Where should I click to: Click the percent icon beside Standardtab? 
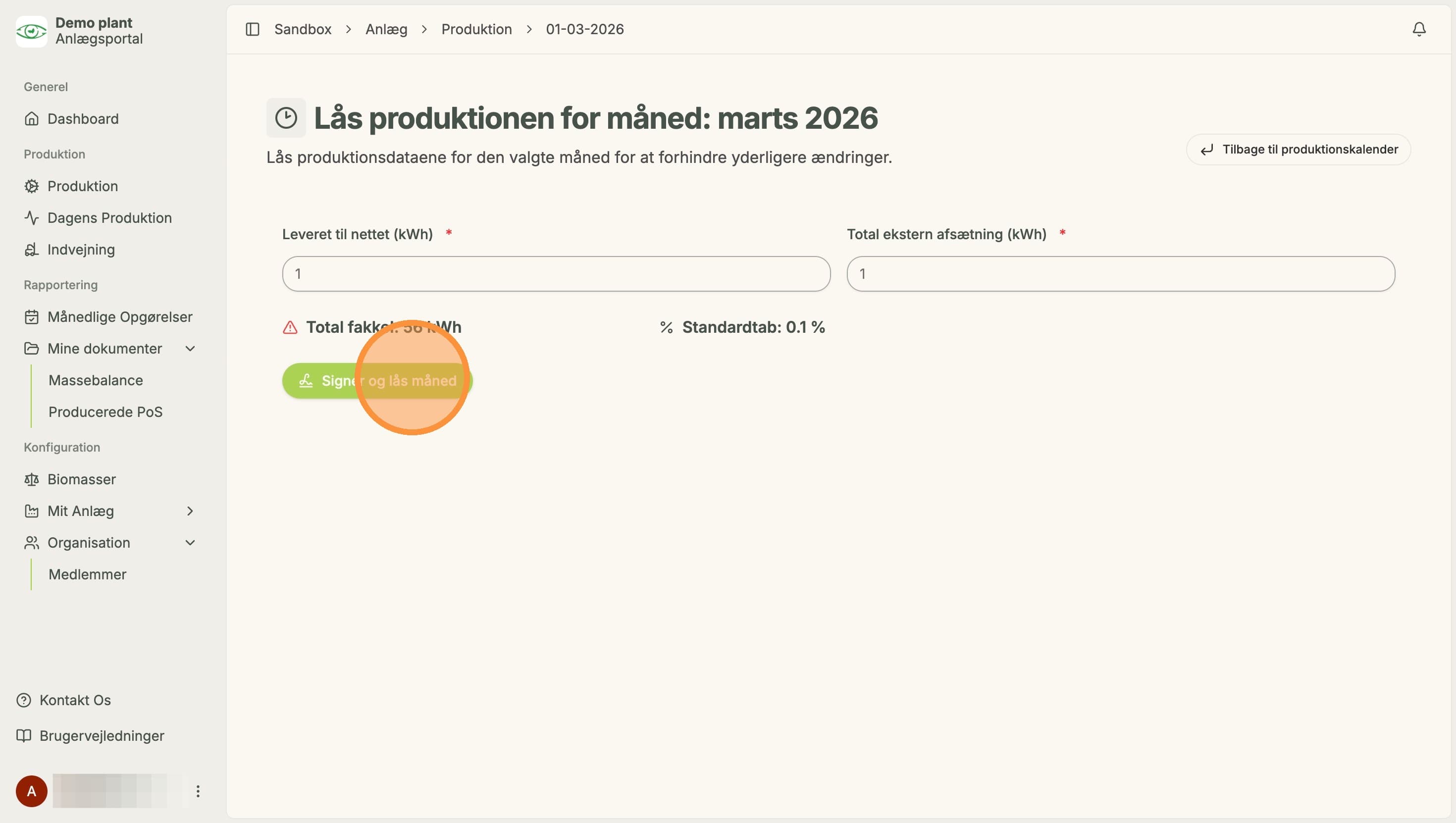[x=667, y=327]
